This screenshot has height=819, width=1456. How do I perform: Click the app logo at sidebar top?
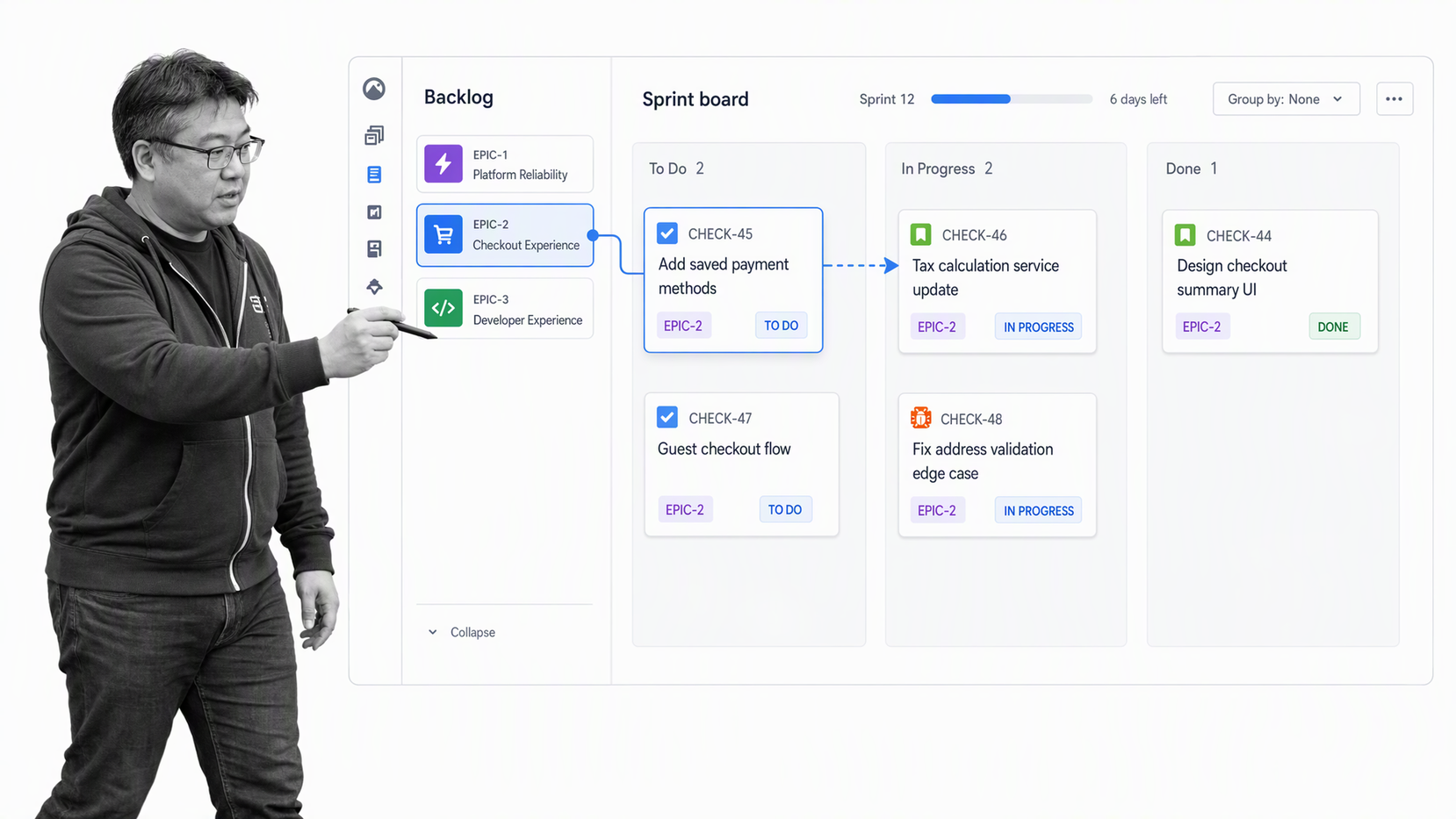click(374, 89)
